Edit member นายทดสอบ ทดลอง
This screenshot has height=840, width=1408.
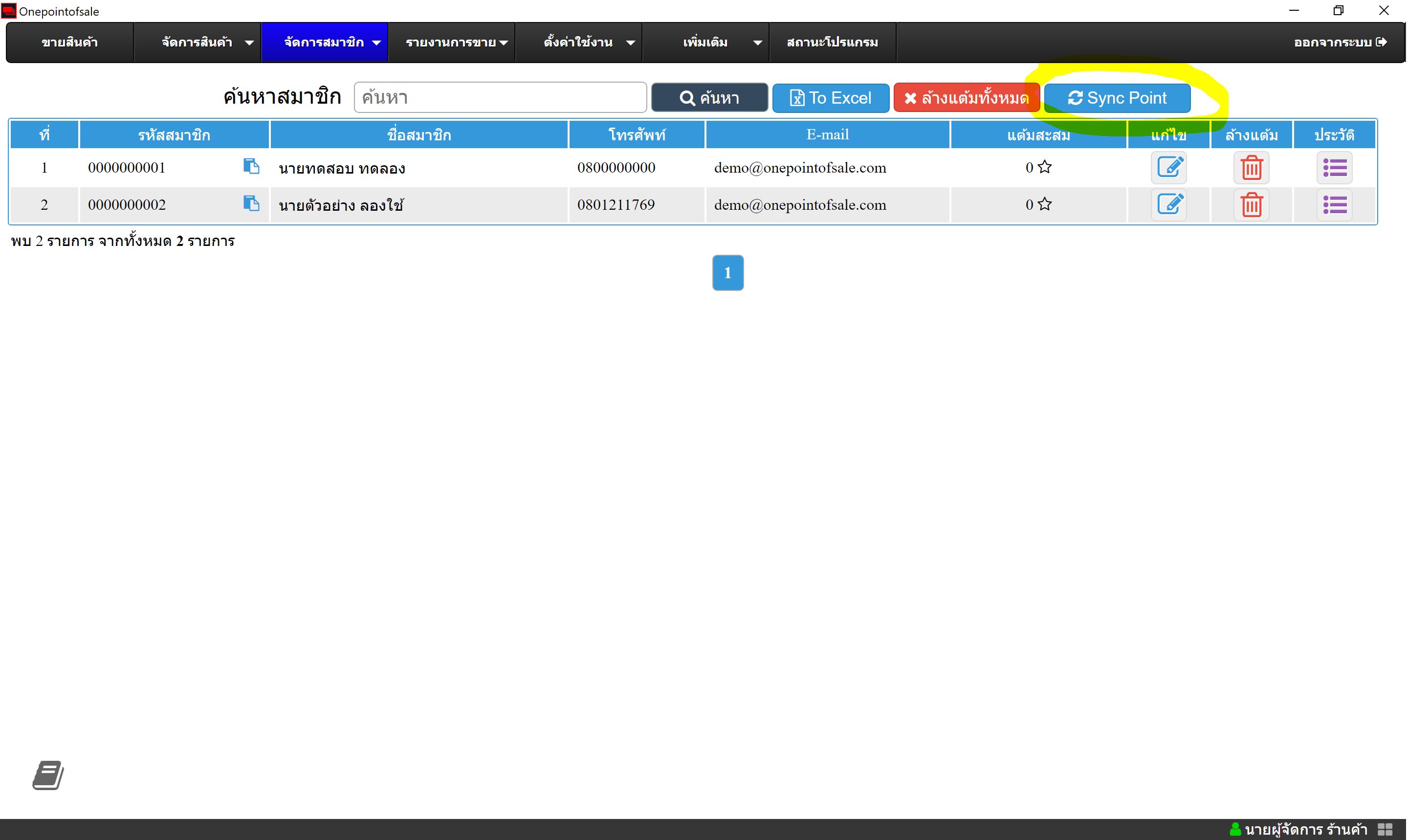(1168, 168)
